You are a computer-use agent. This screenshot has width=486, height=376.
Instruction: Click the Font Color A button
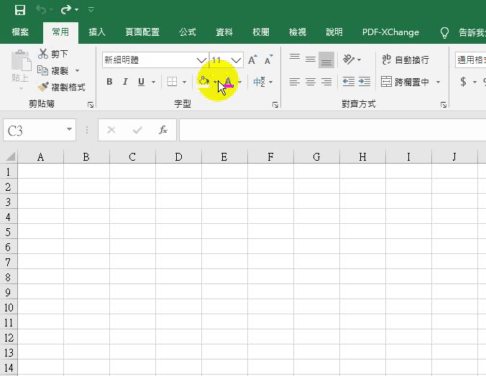click(228, 82)
